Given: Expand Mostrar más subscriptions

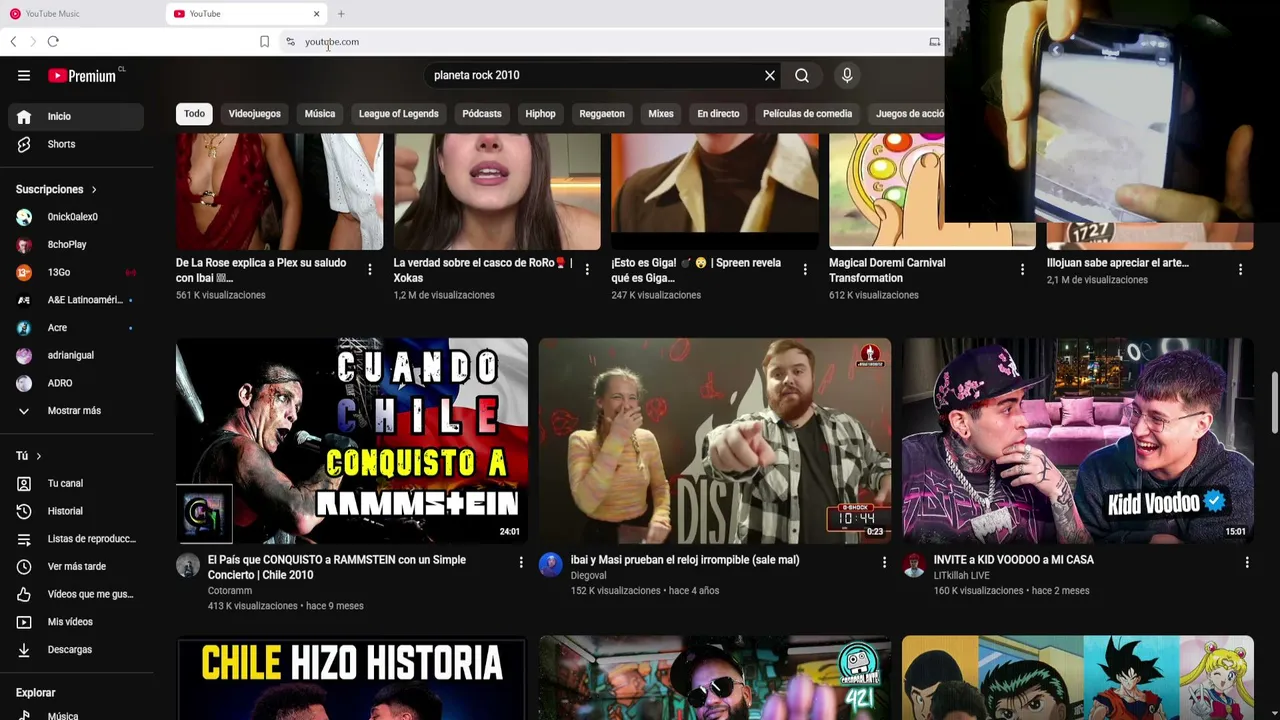Looking at the screenshot, I should [76, 411].
